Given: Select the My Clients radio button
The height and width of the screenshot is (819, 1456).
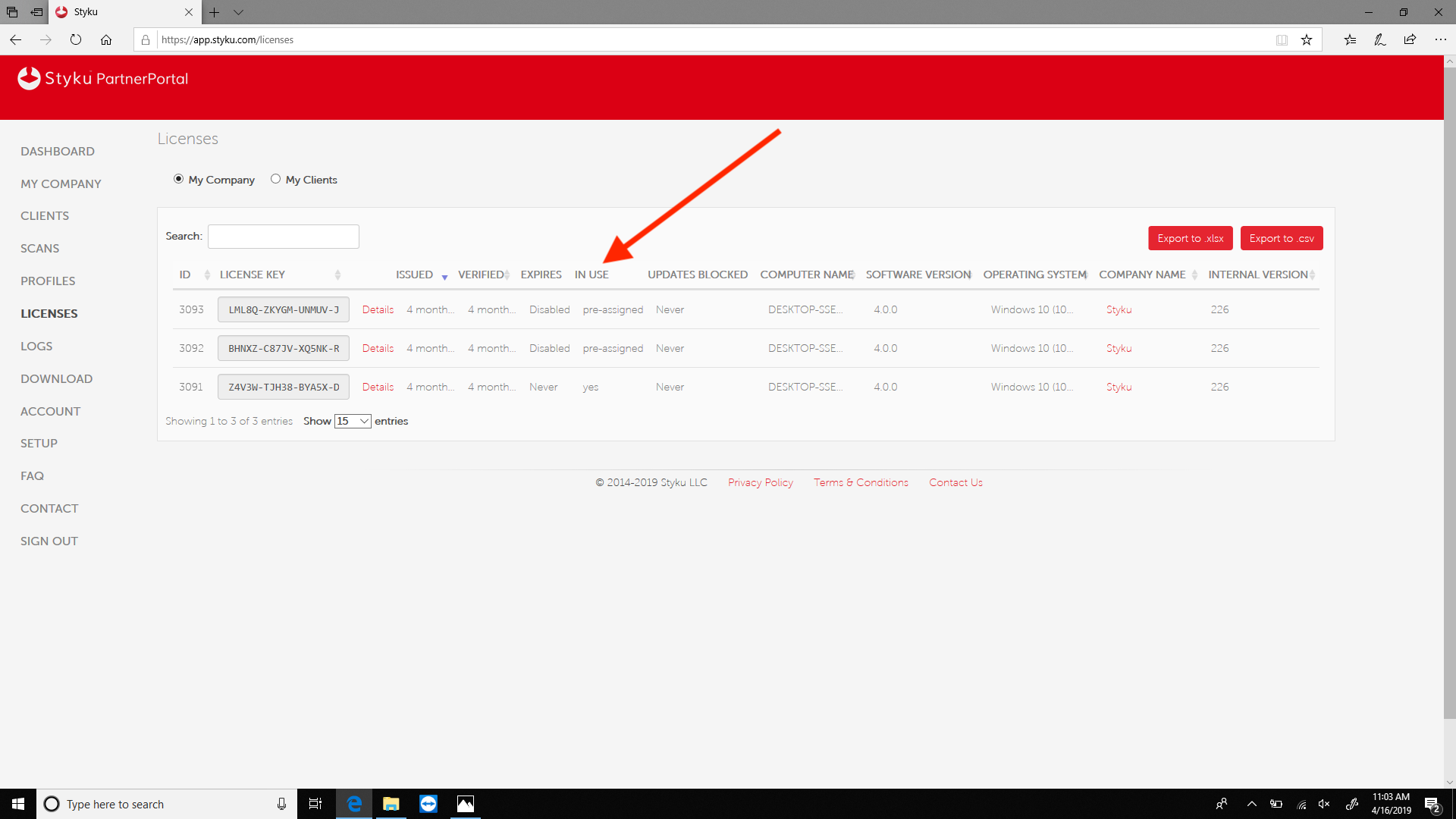Looking at the screenshot, I should pos(275,179).
